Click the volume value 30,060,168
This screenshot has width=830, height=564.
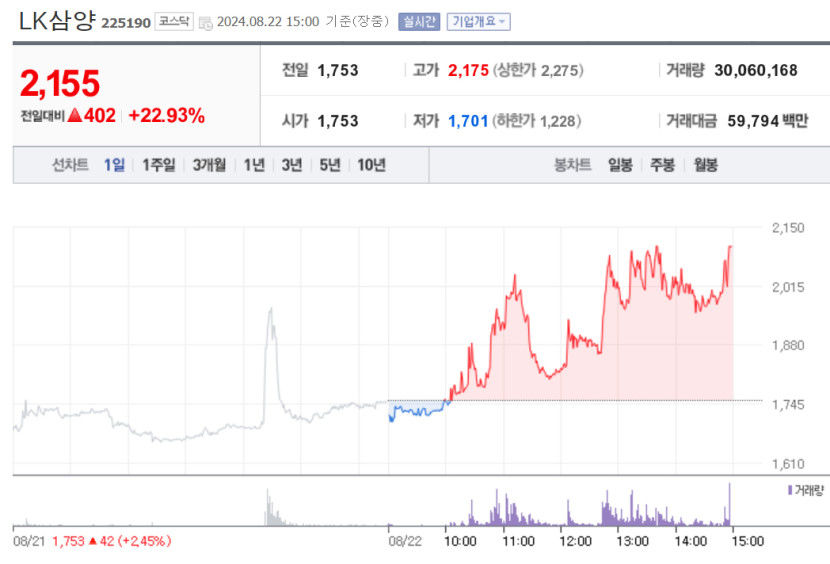pyautogui.click(x=755, y=70)
